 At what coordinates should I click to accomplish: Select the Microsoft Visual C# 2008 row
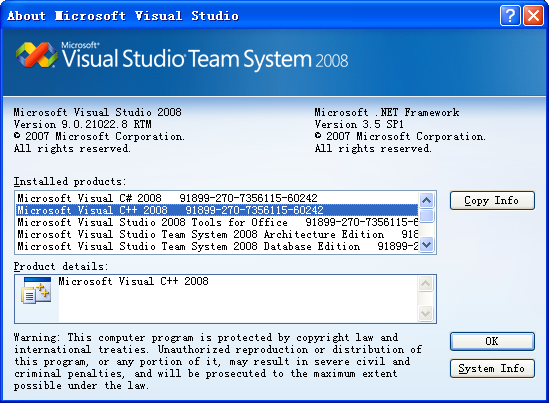click(x=217, y=198)
